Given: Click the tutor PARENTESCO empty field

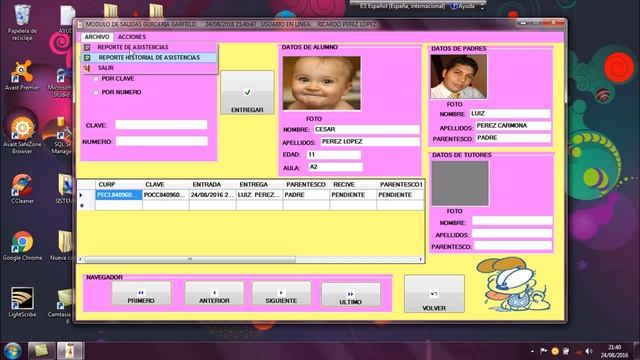Looking at the screenshot, I should (x=513, y=246).
